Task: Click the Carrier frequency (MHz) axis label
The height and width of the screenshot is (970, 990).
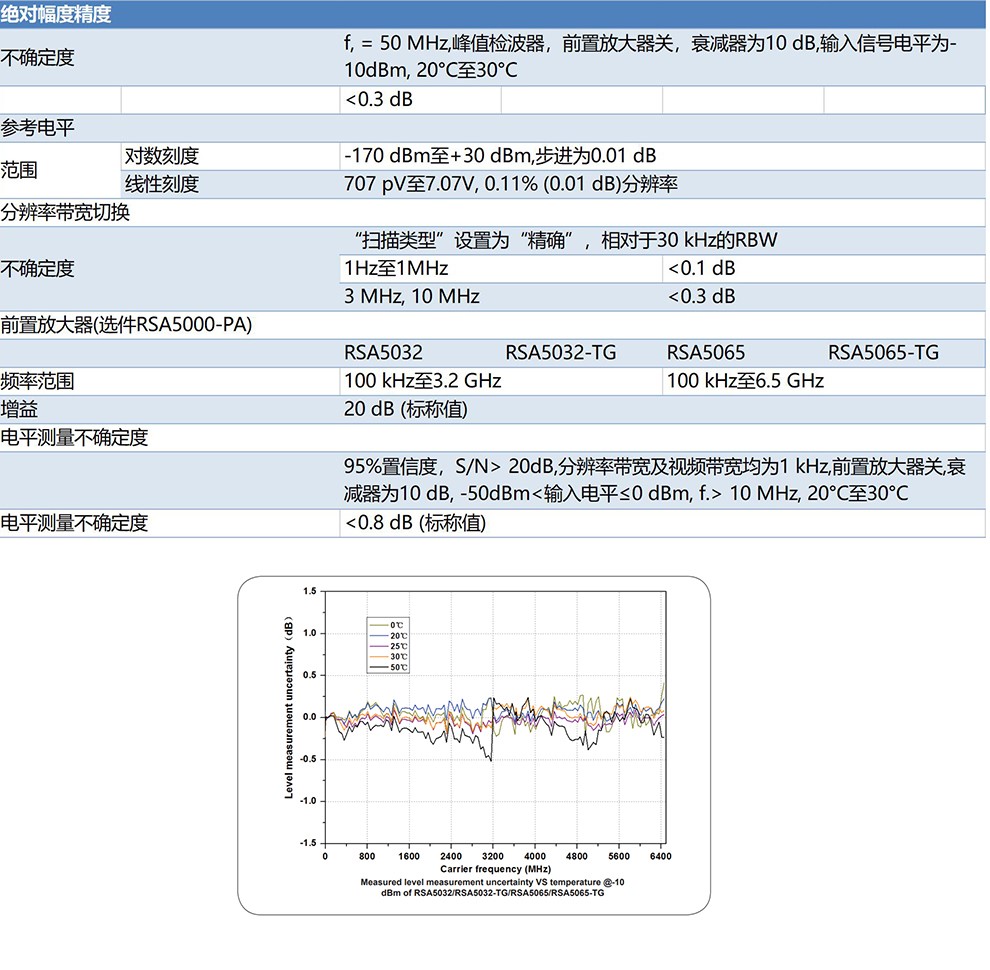Action: click(494, 870)
